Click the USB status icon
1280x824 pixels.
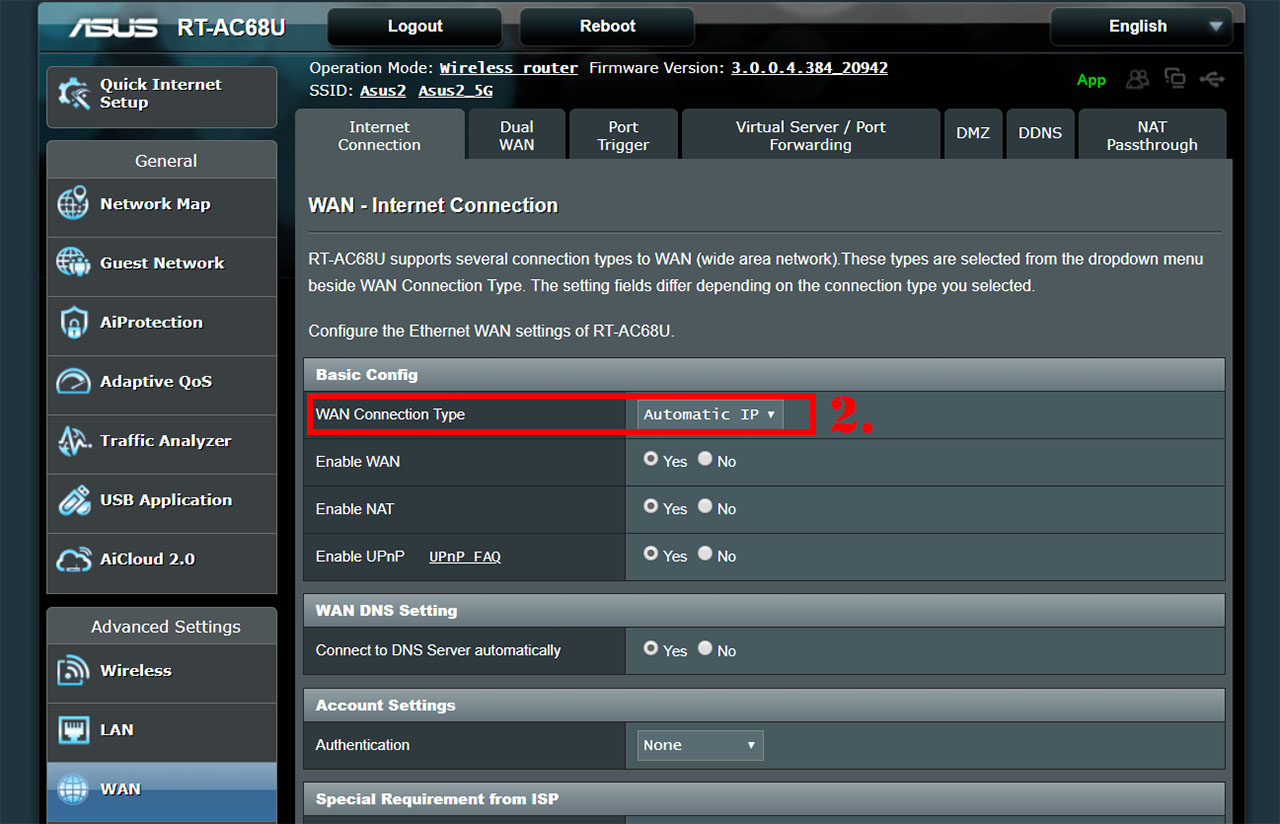click(1211, 79)
